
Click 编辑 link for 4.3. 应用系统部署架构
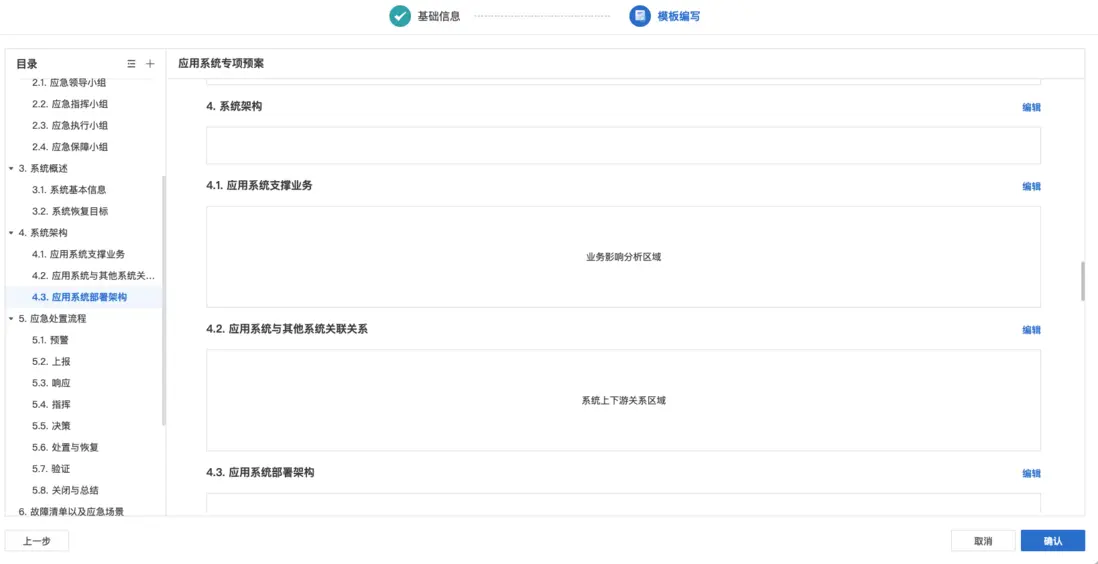pyautogui.click(x=1031, y=474)
